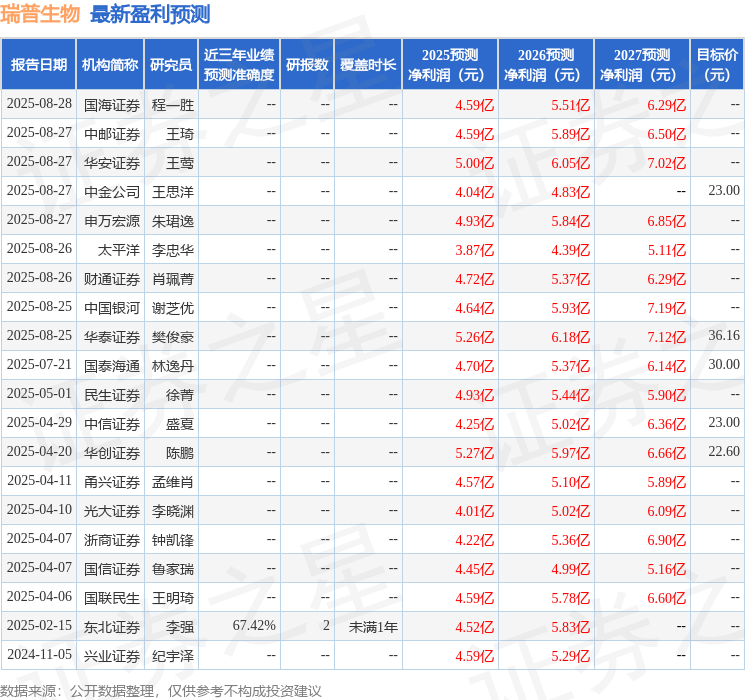The width and height of the screenshot is (745, 700).
Task: Click the 67.42% accuracy value
Action: (x=254, y=625)
